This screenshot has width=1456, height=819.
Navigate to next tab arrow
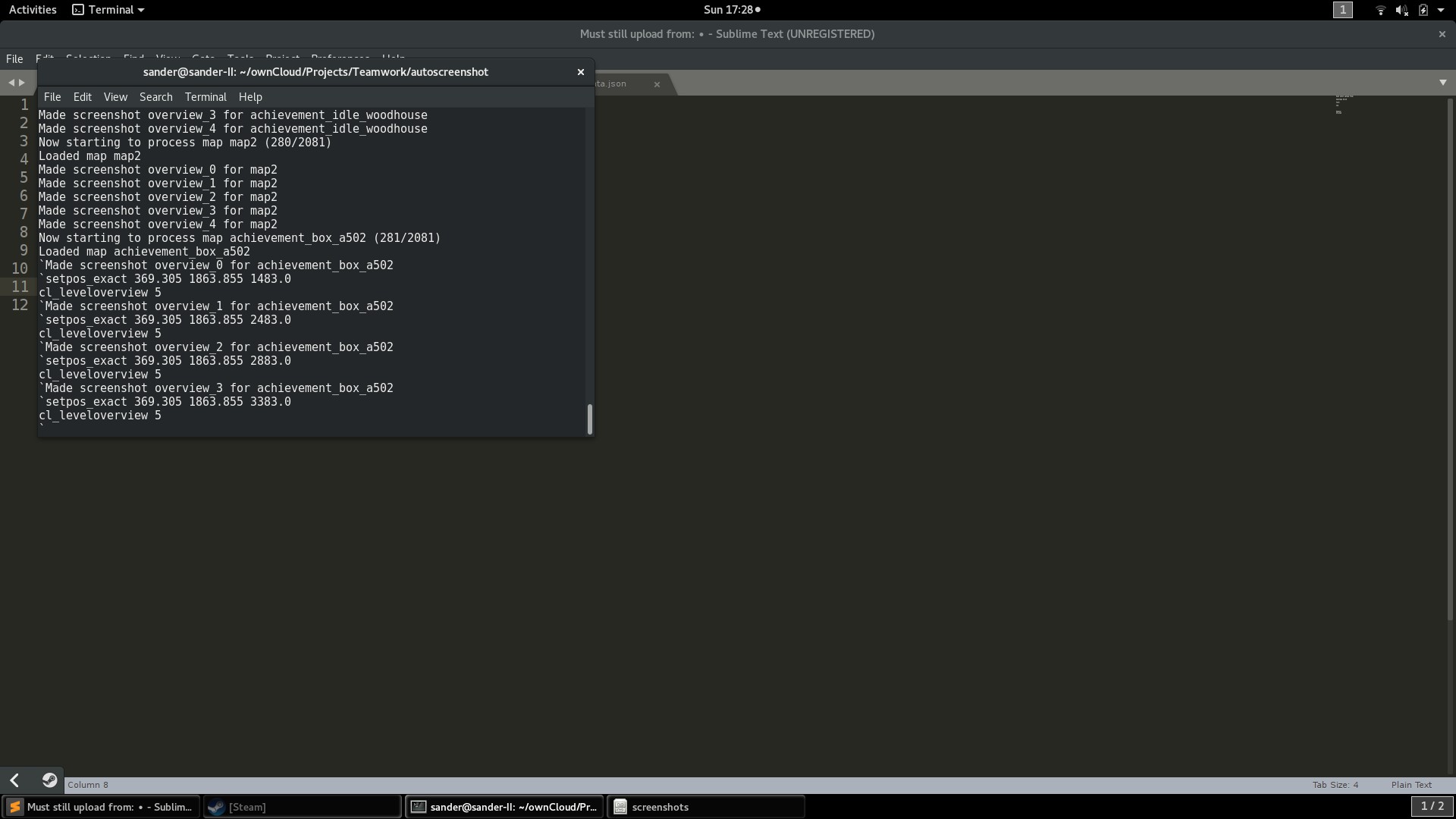pos(22,83)
